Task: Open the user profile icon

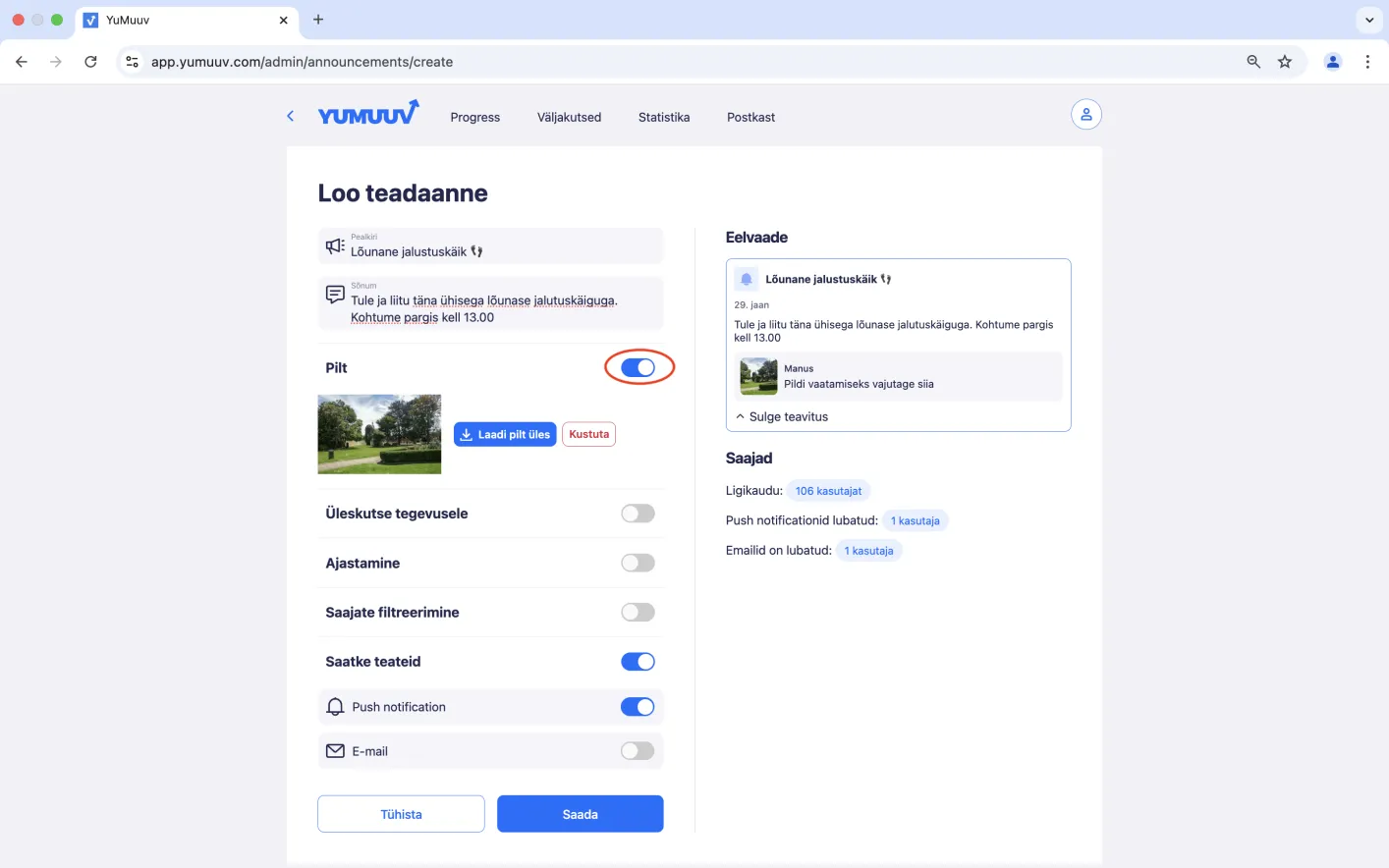Action: (1085, 115)
